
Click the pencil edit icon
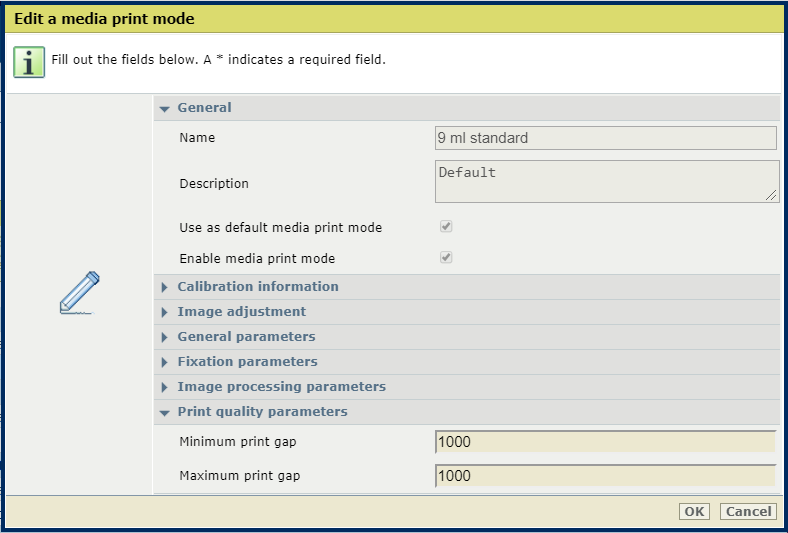(79, 293)
